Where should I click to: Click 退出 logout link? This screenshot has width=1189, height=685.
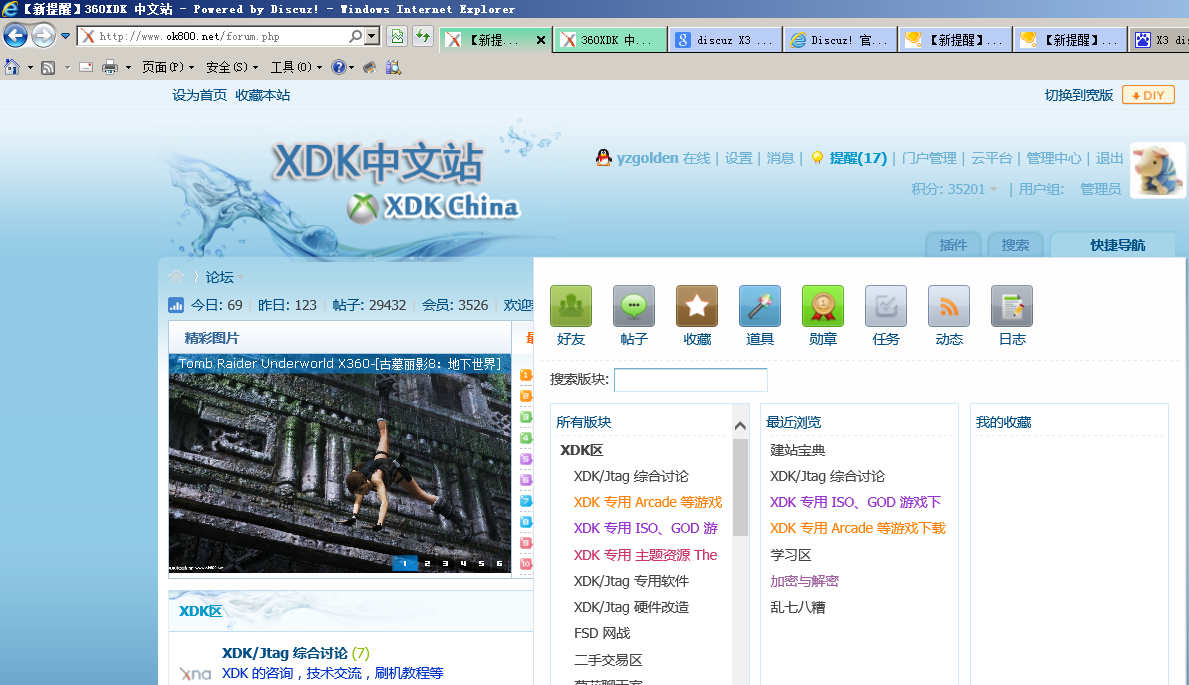(1109, 158)
